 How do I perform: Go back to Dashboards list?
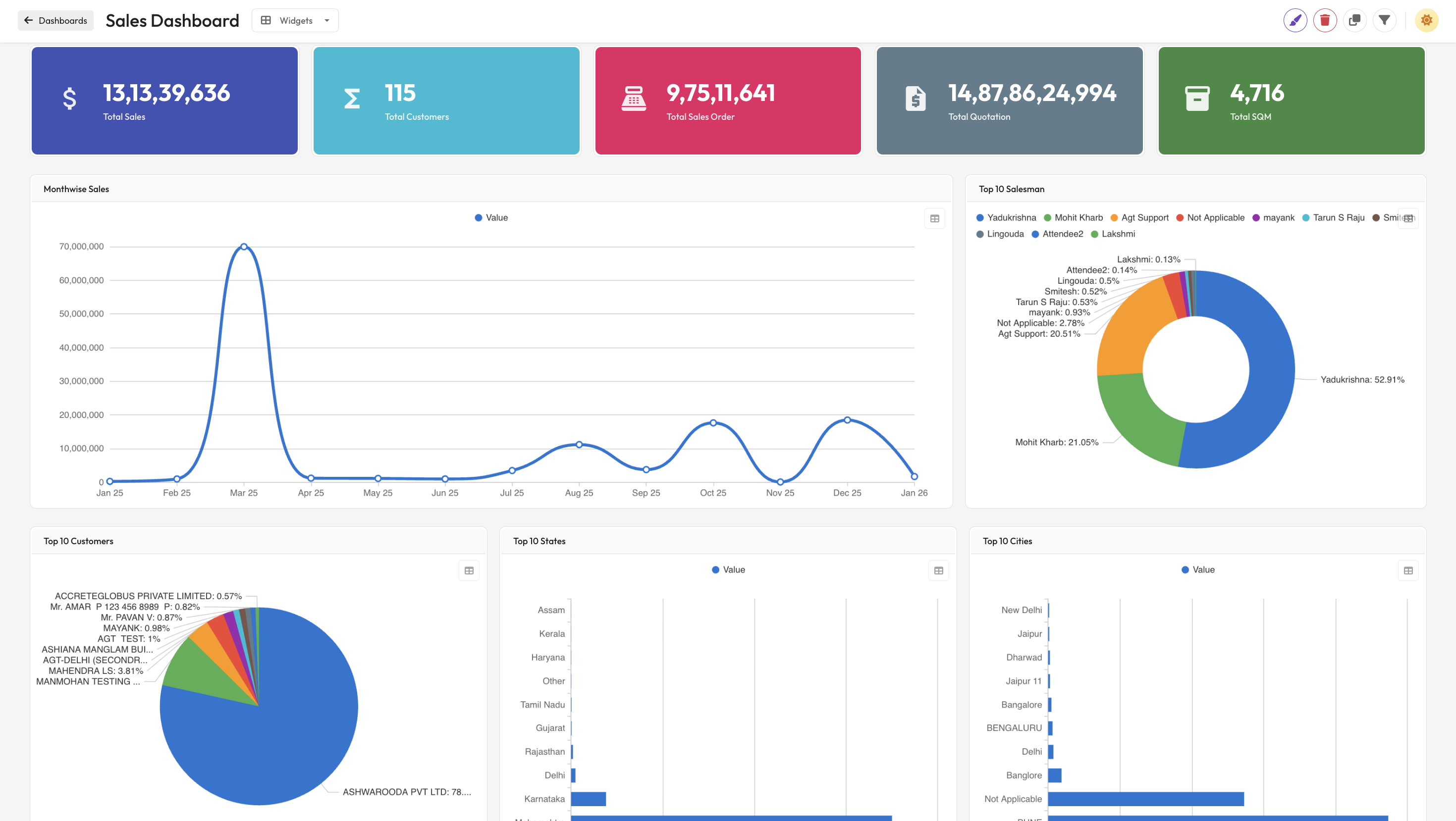[55, 20]
